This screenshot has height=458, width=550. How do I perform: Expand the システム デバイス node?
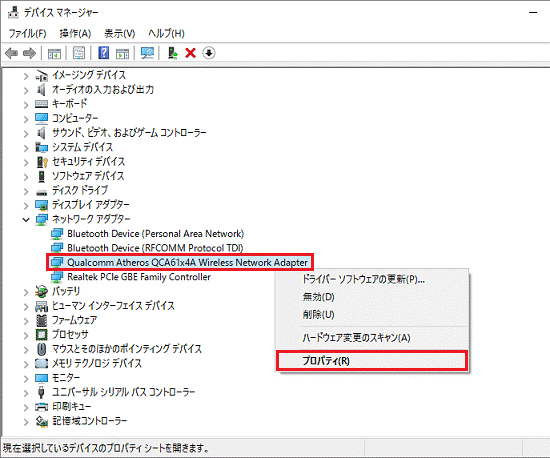click(x=26, y=147)
